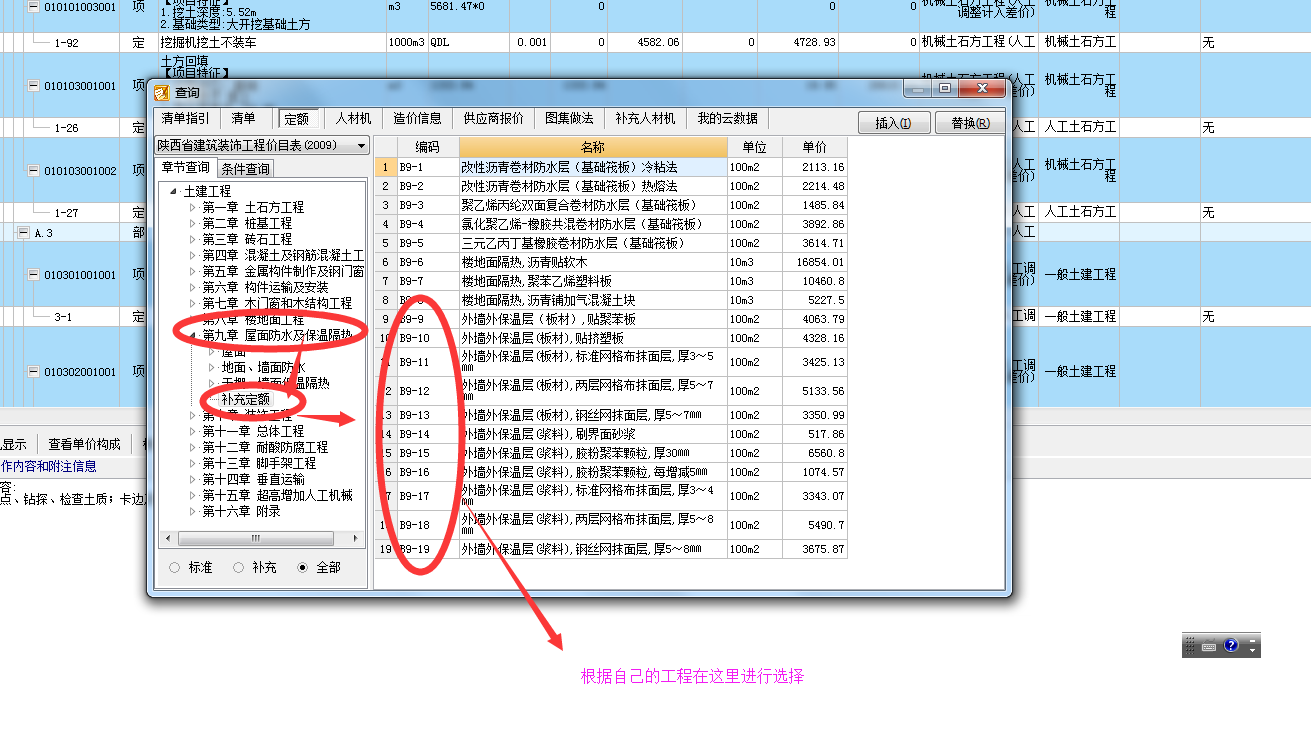Click the 名称 column header
This screenshot has height=730, width=1311.
(x=593, y=147)
